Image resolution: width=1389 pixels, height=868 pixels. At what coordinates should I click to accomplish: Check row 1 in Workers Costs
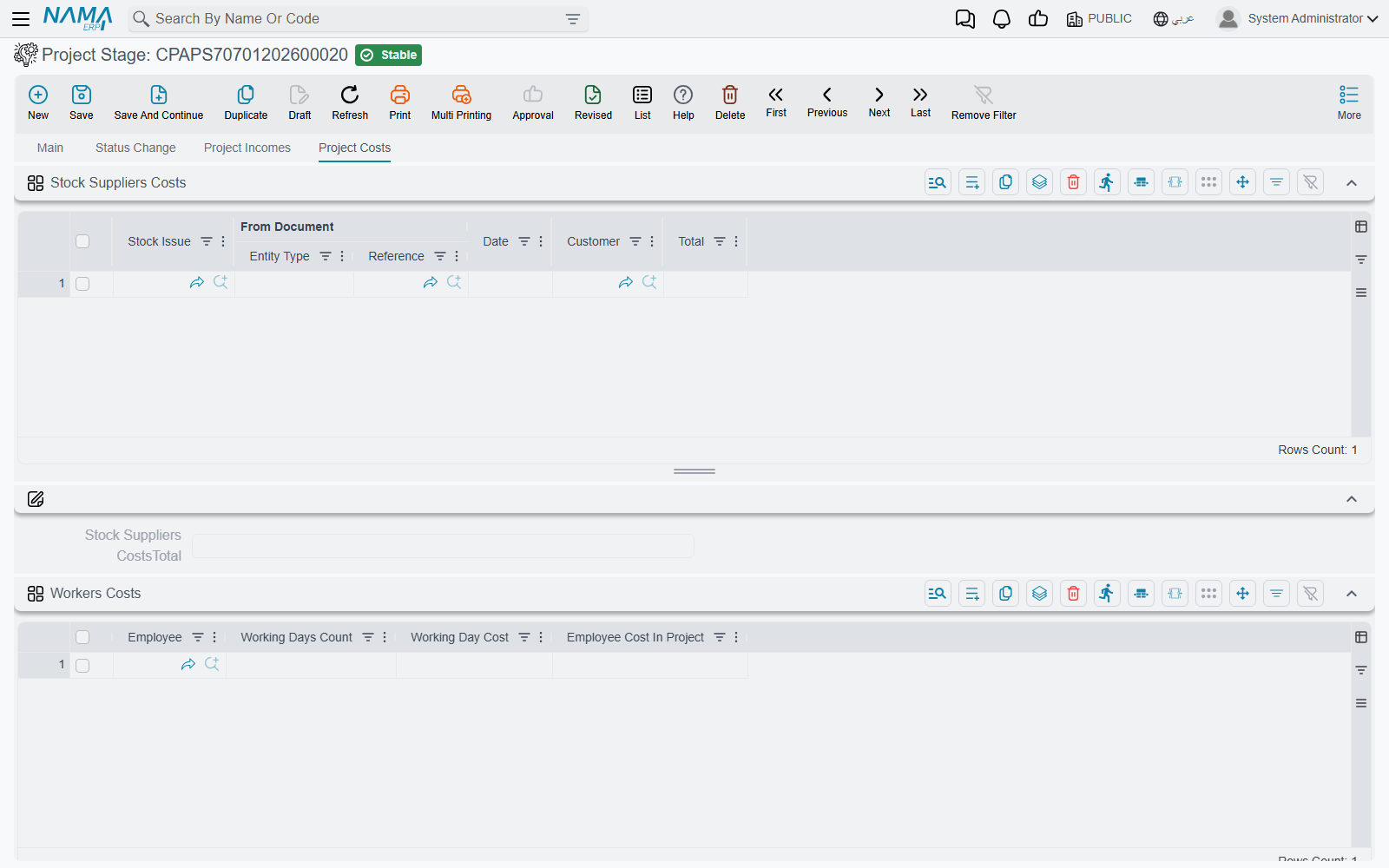(x=82, y=666)
